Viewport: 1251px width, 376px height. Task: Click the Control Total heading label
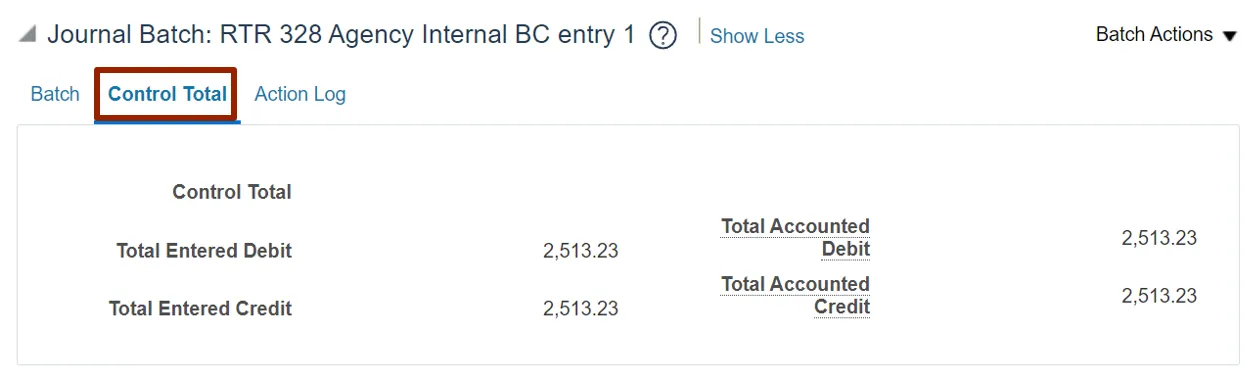click(232, 192)
